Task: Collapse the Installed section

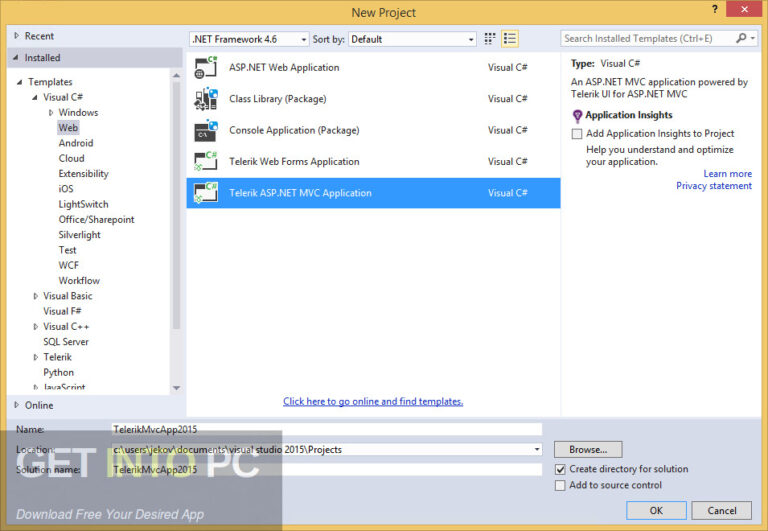Action: (16, 58)
